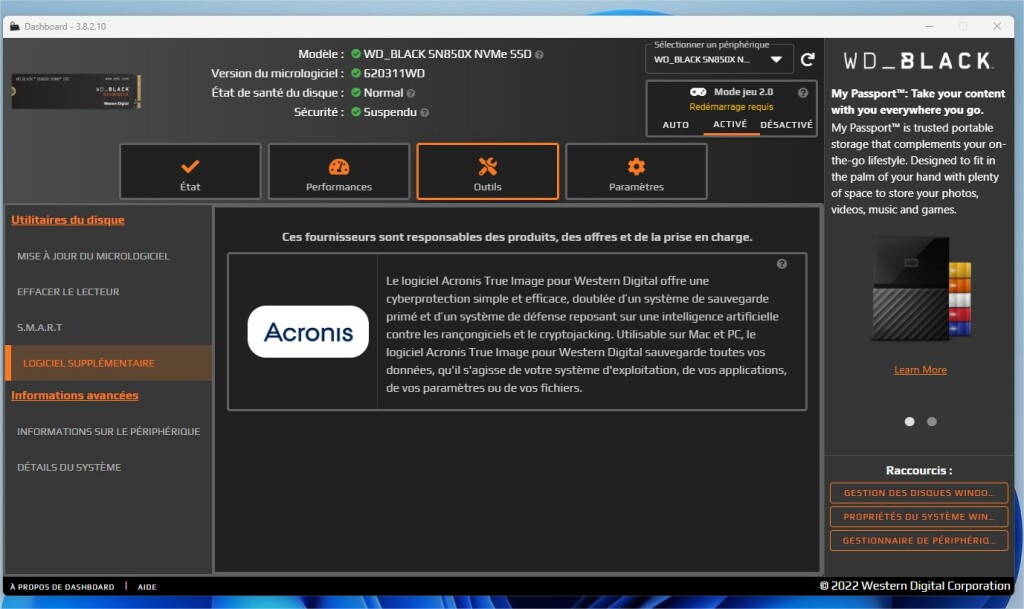This screenshot has width=1024, height=609.
Task: Set game mode to ACTIVÉ
Action: 730,124
